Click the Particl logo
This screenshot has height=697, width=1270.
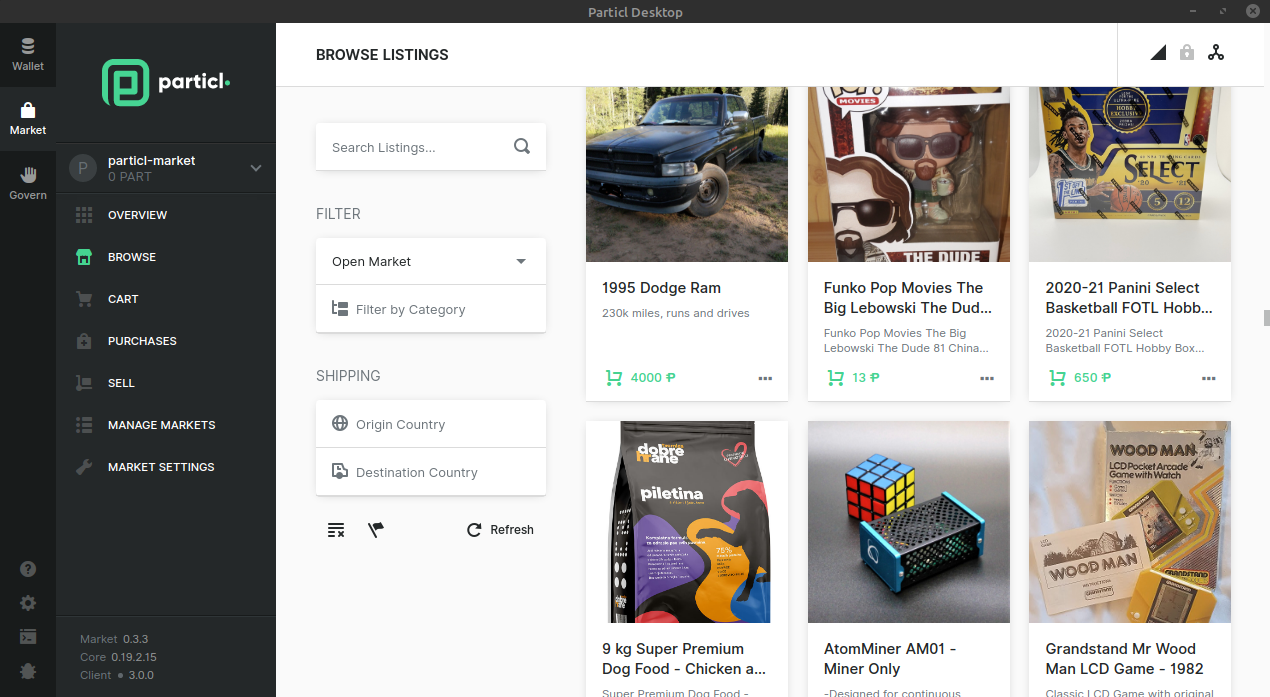click(166, 83)
